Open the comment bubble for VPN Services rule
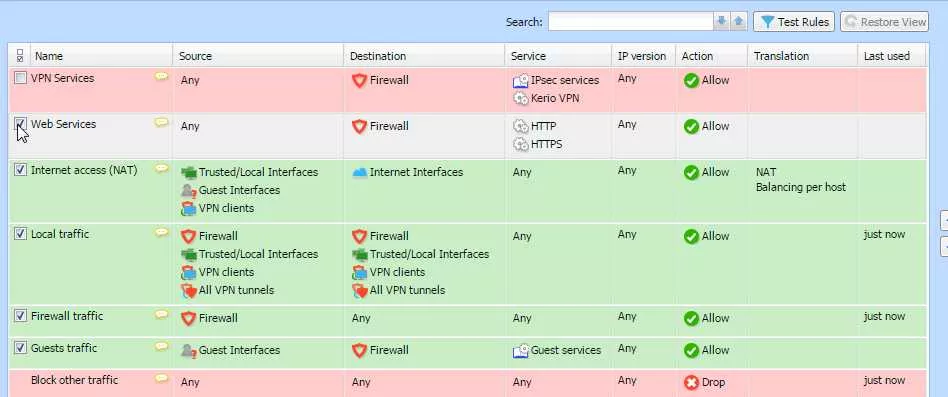The image size is (948, 397). click(x=161, y=76)
